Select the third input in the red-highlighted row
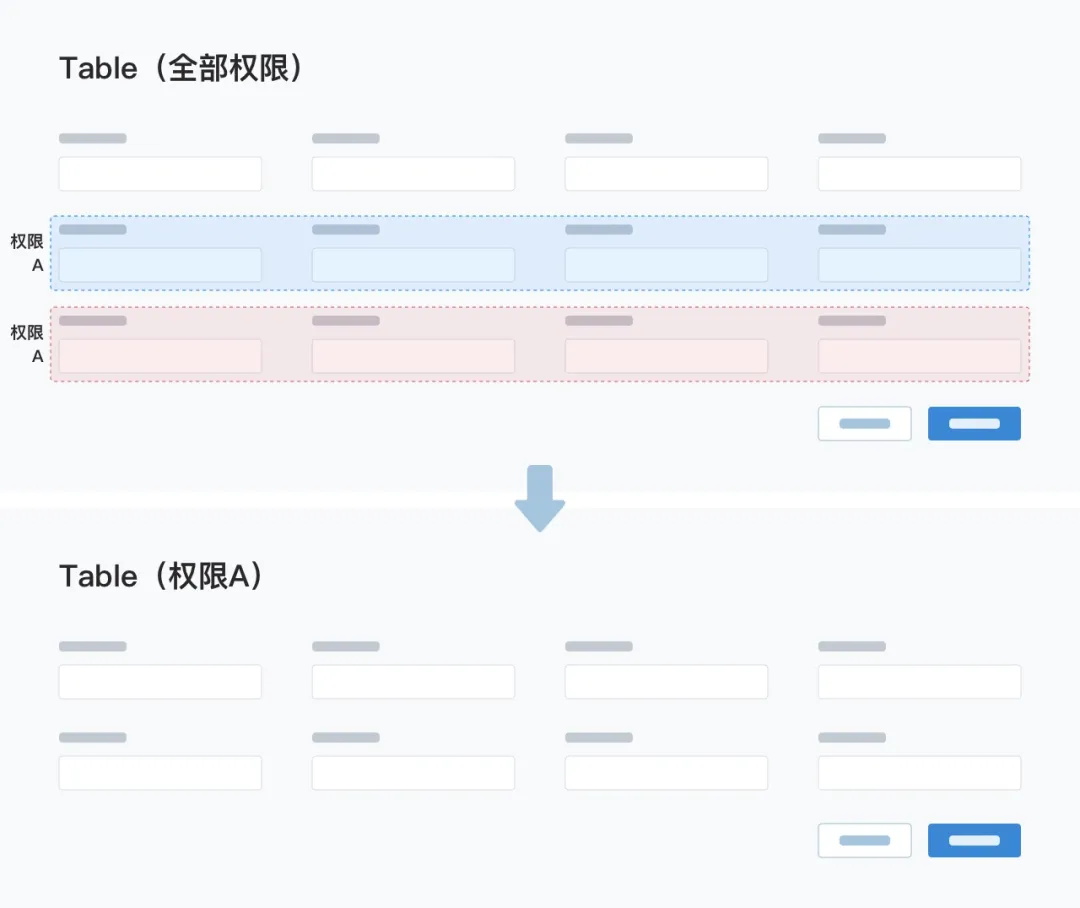1080x908 pixels. [x=666, y=356]
